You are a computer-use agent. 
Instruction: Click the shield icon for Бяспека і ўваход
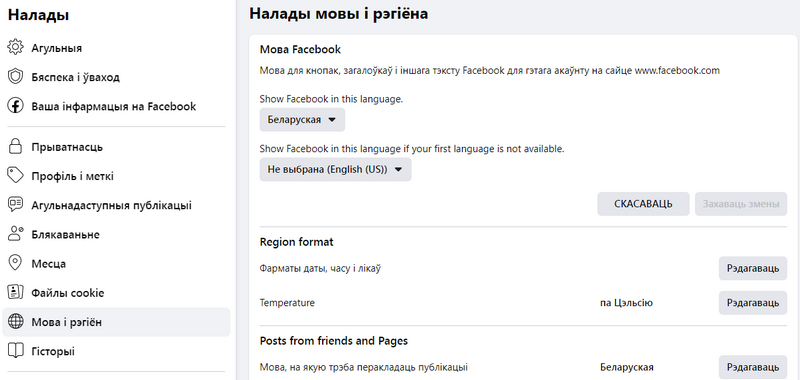[x=15, y=77]
